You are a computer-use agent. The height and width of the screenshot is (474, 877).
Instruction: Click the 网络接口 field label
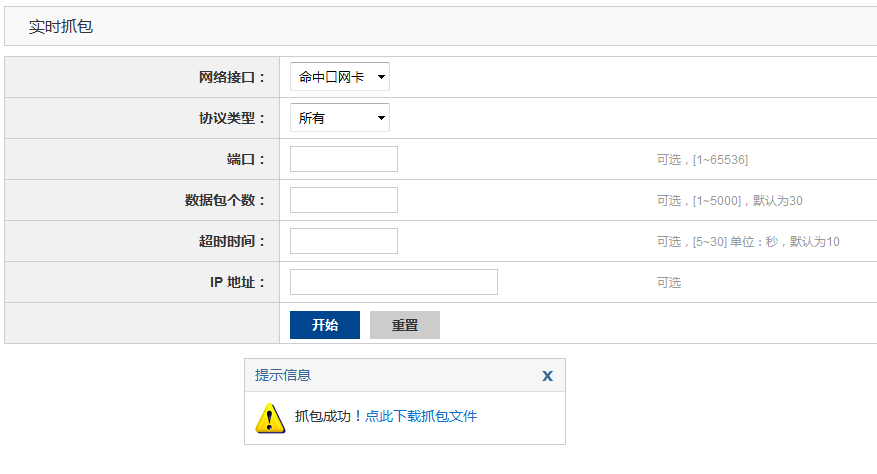(x=232, y=77)
